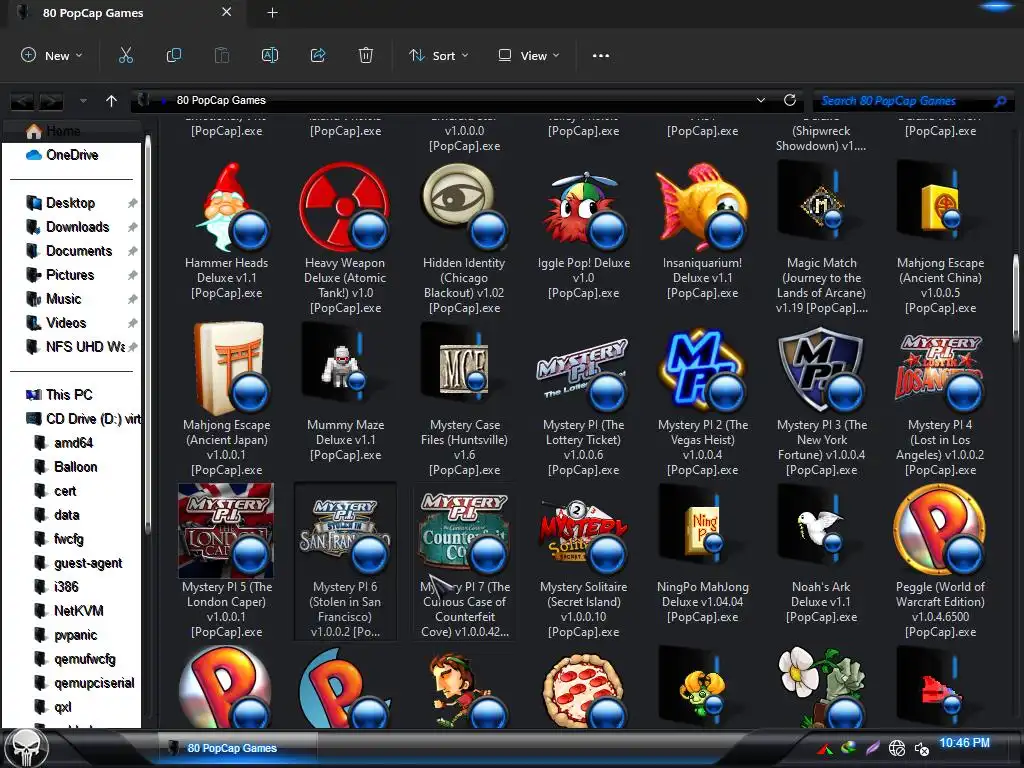Open Desktop quick access folder
The width and height of the screenshot is (1024, 768).
coord(72,203)
